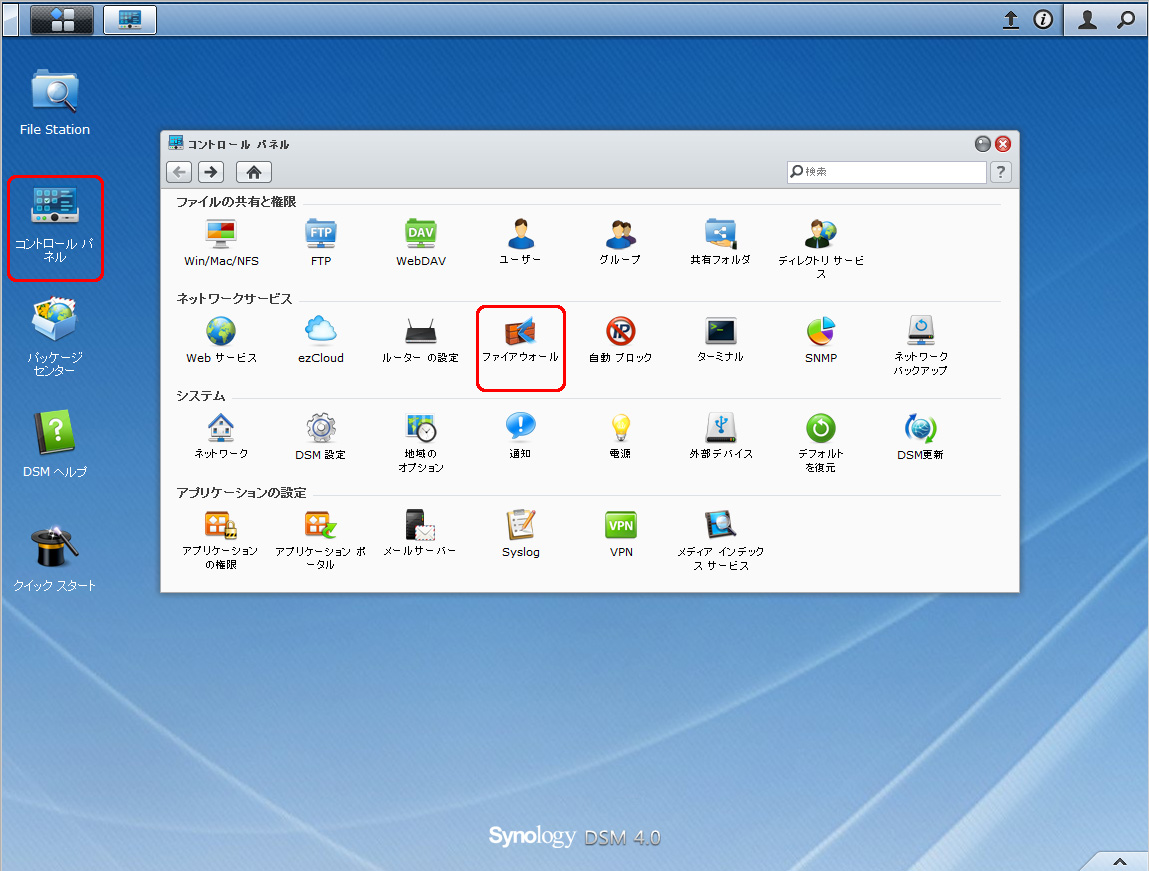Open the Syslog icon
The height and width of the screenshot is (871, 1149).
point(521,527)
